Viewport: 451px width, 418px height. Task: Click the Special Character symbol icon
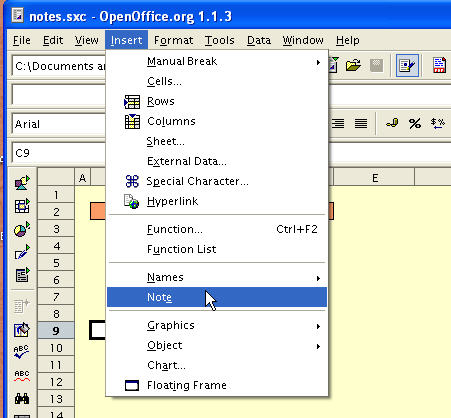tap(132, 181)
